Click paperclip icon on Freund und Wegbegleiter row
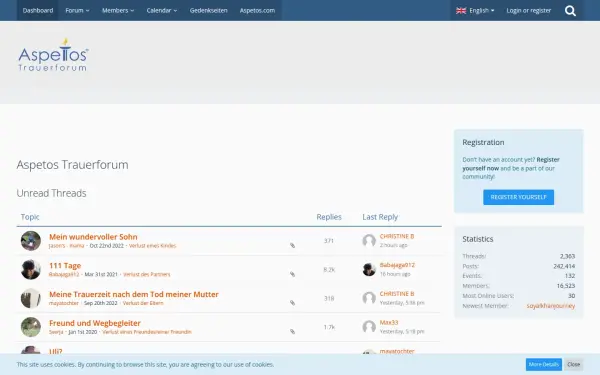600x375 pixels. coord(292,332)
